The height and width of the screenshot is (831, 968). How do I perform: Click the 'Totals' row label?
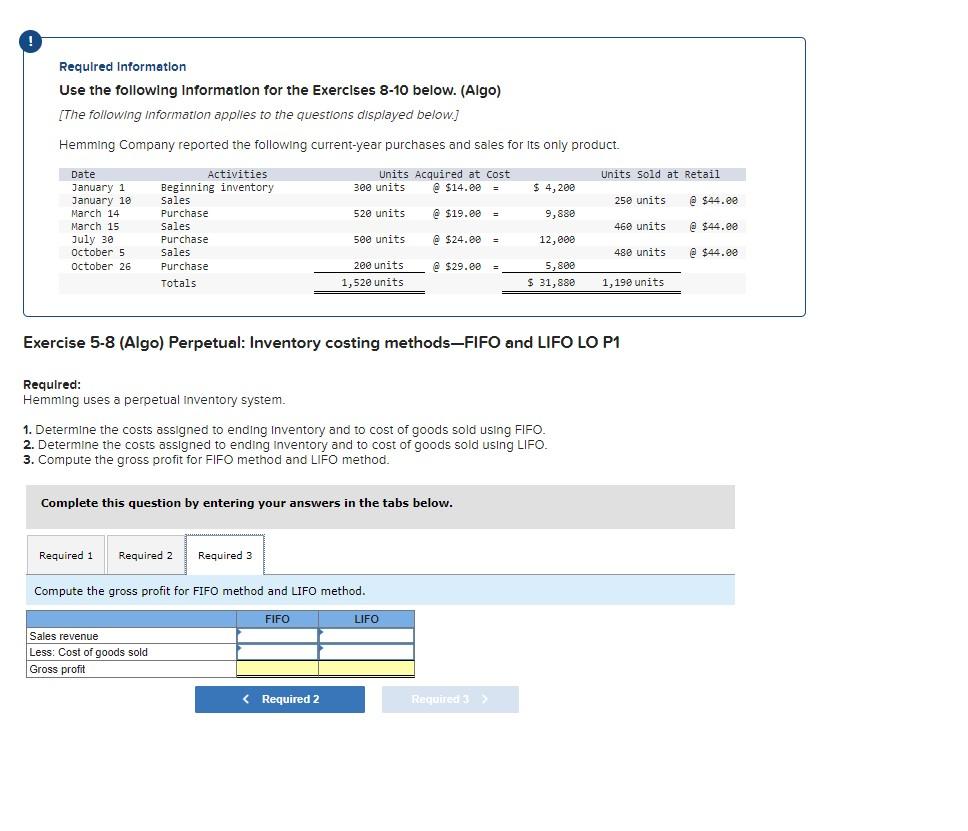click(x=178, y=283)
